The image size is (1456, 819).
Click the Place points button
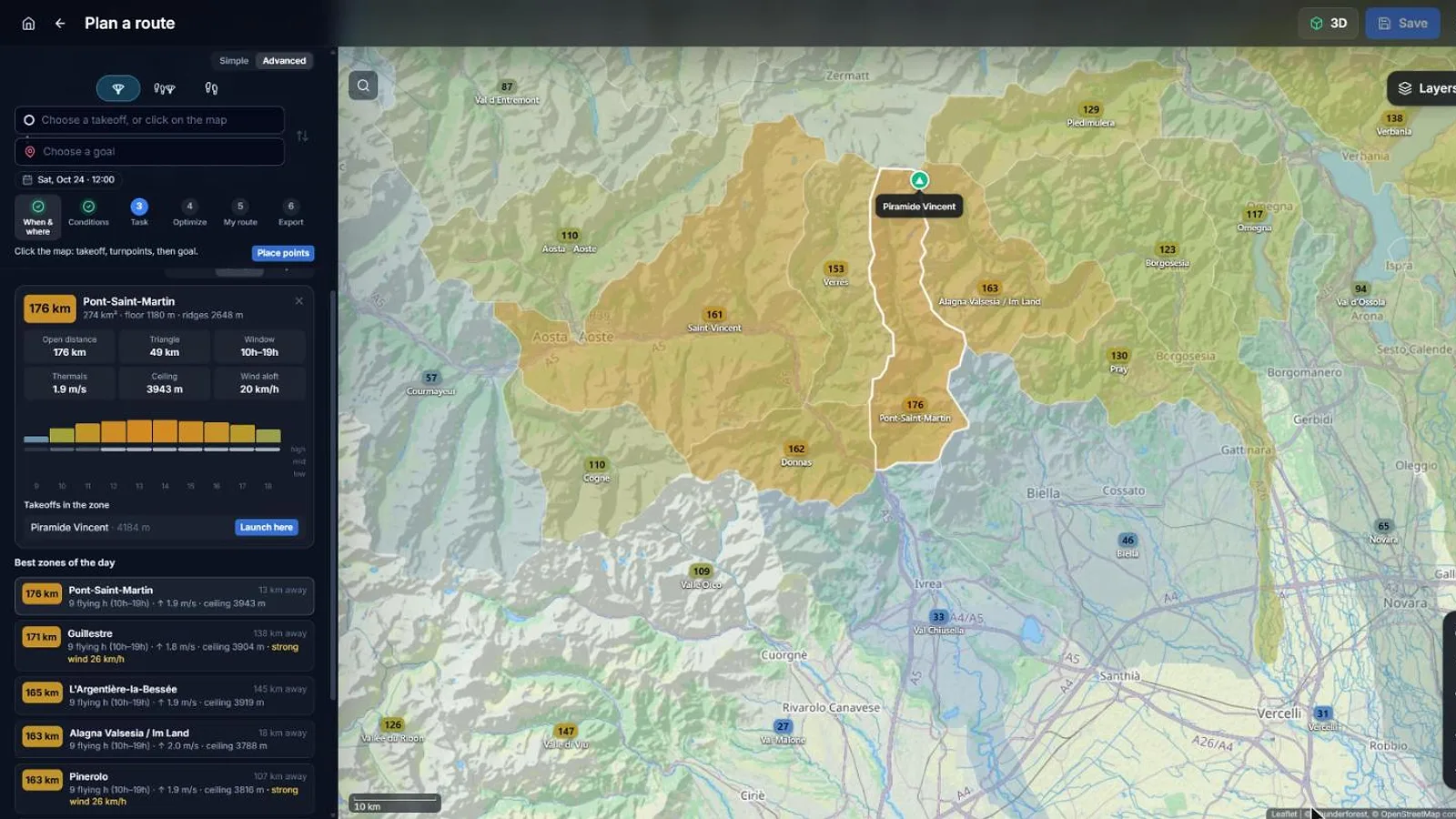283,253
